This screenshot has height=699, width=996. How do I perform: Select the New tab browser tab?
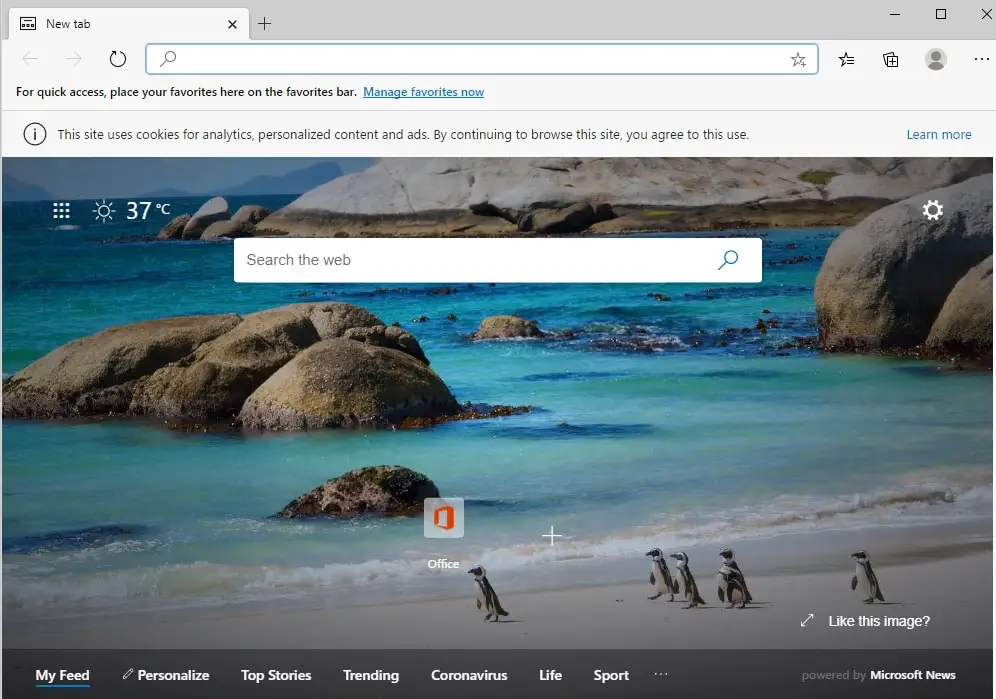pos(129,24)
